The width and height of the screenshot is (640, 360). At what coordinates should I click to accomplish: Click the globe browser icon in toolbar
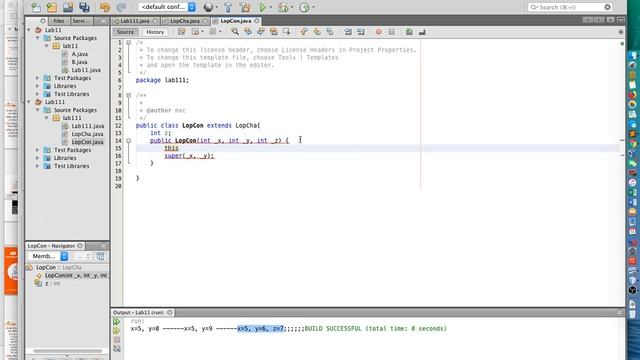tap(208, 7)
